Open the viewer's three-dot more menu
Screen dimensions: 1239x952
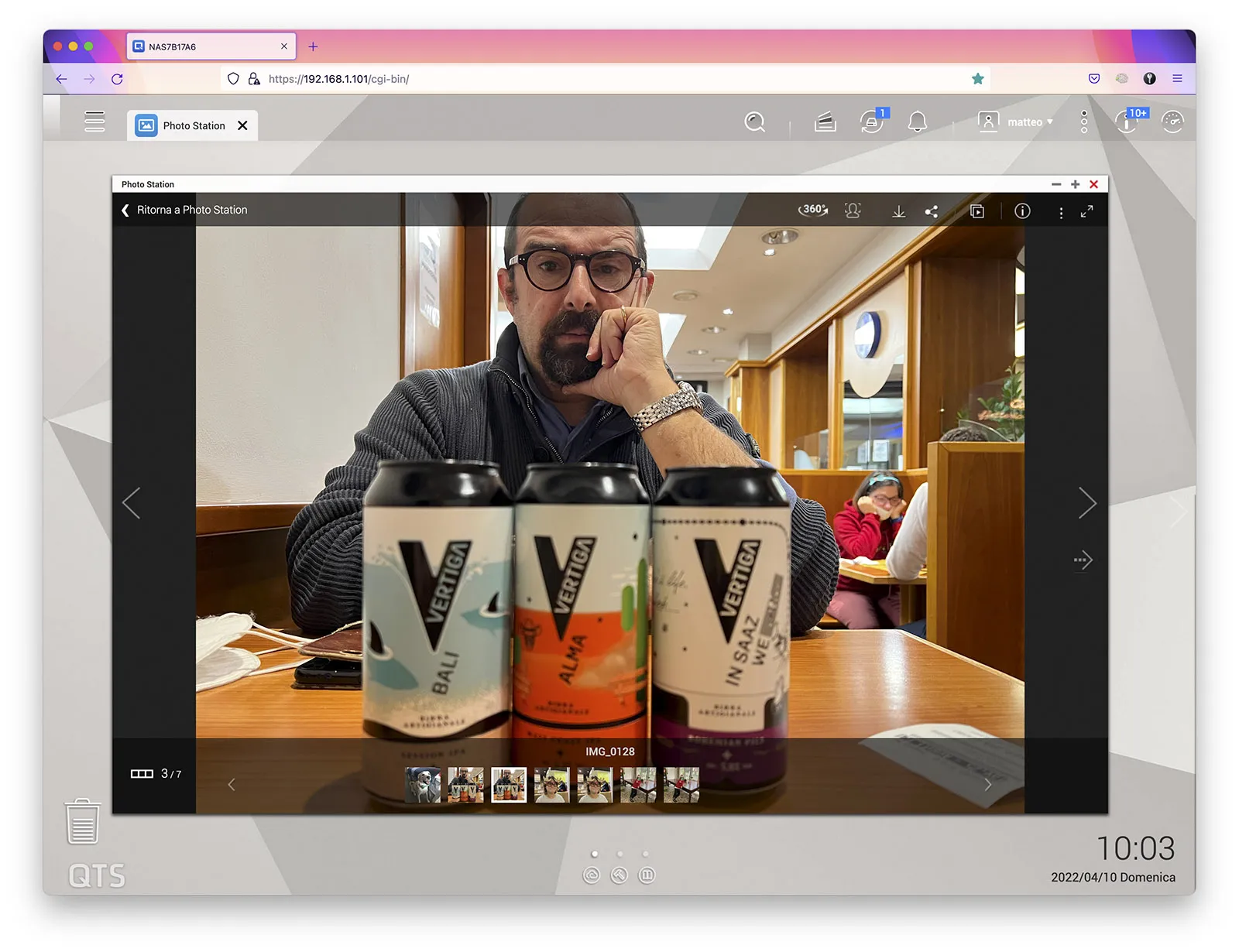(1061, 212)
